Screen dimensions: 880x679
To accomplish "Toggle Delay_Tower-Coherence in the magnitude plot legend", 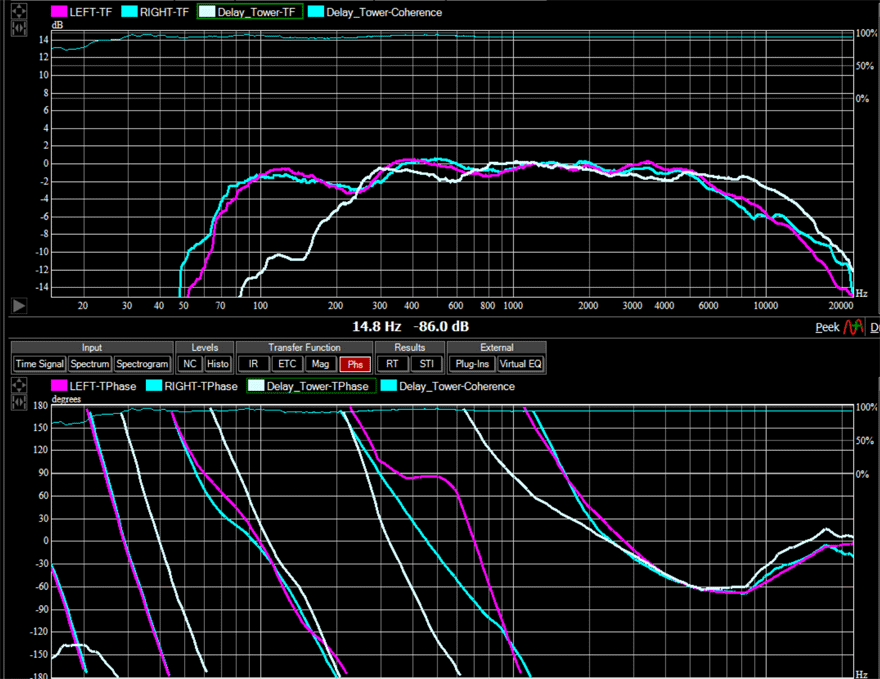I will click(375, 12).
